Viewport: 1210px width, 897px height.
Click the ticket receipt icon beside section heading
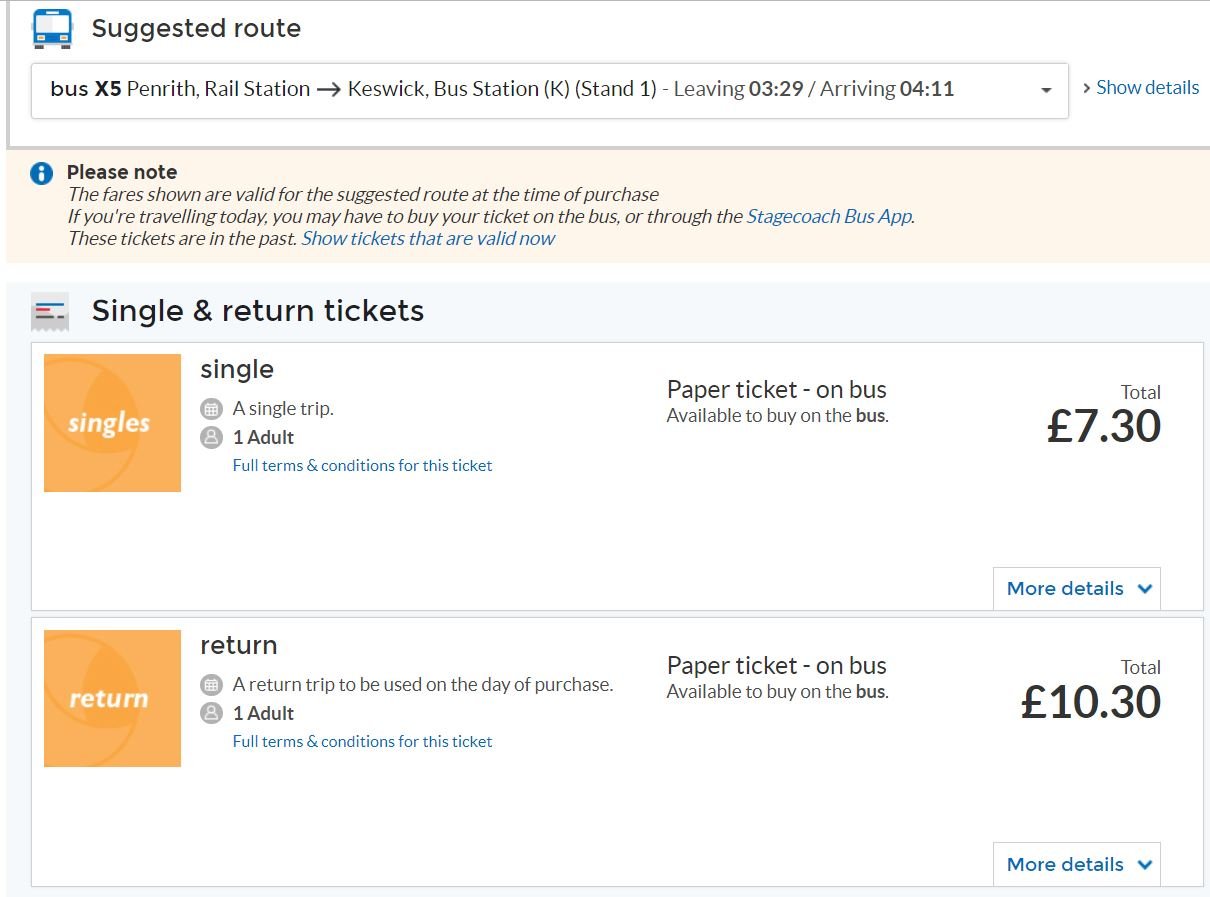[50, 312]
